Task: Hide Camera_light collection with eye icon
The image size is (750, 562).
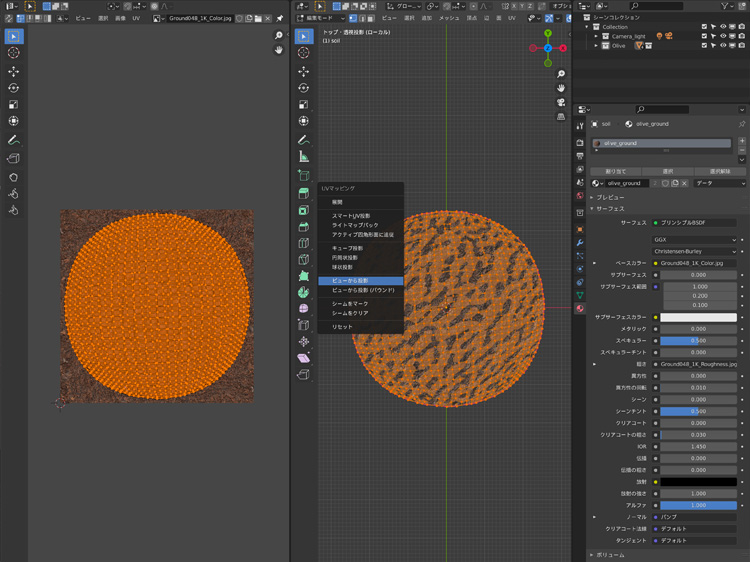Action: click(723, 35)
